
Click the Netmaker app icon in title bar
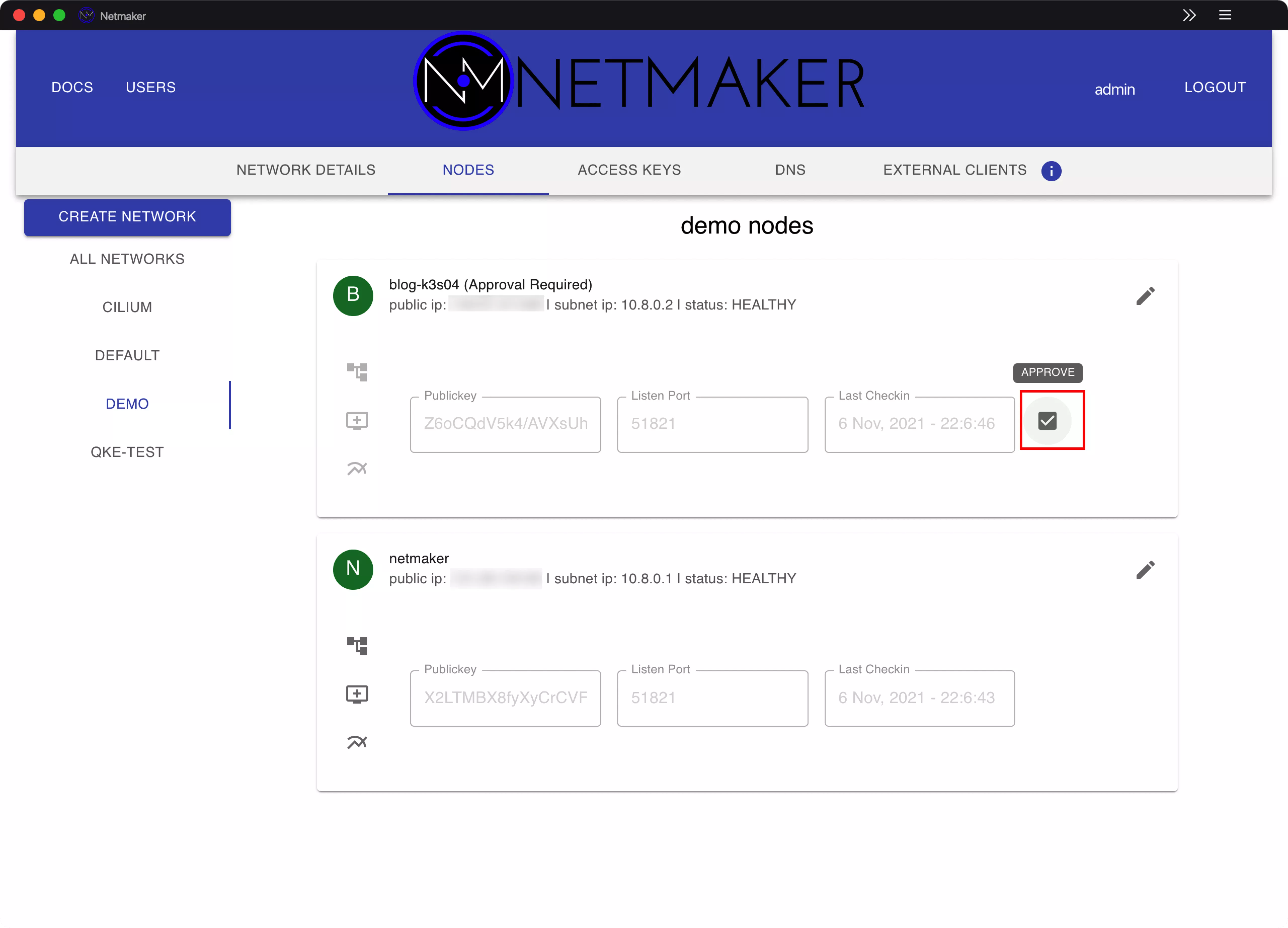pos(86,15)
